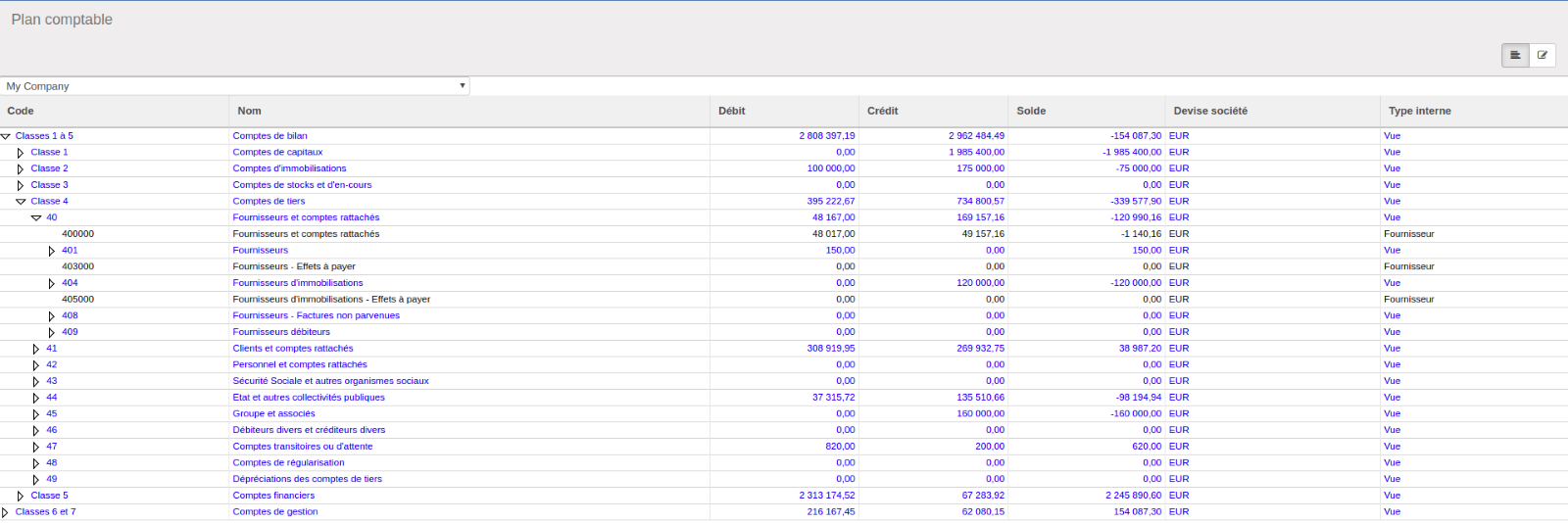The height and width of the screenshot is (523, 1568).
Task: Open the Comptes de capitaux account
Action: 277,152
